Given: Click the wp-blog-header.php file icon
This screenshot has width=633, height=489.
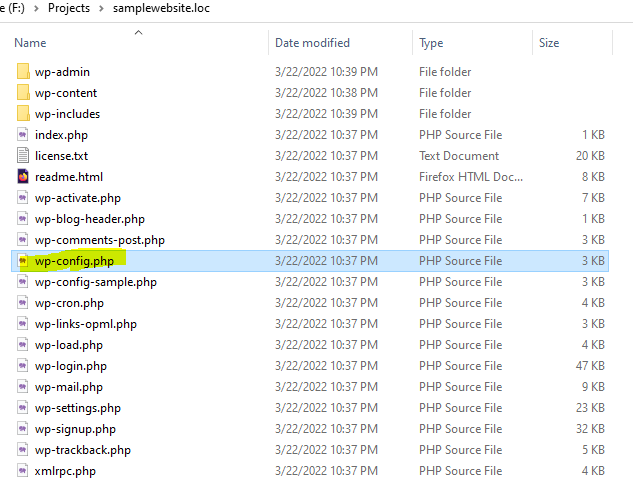Looking at the screenshot, I should (23, 218).
